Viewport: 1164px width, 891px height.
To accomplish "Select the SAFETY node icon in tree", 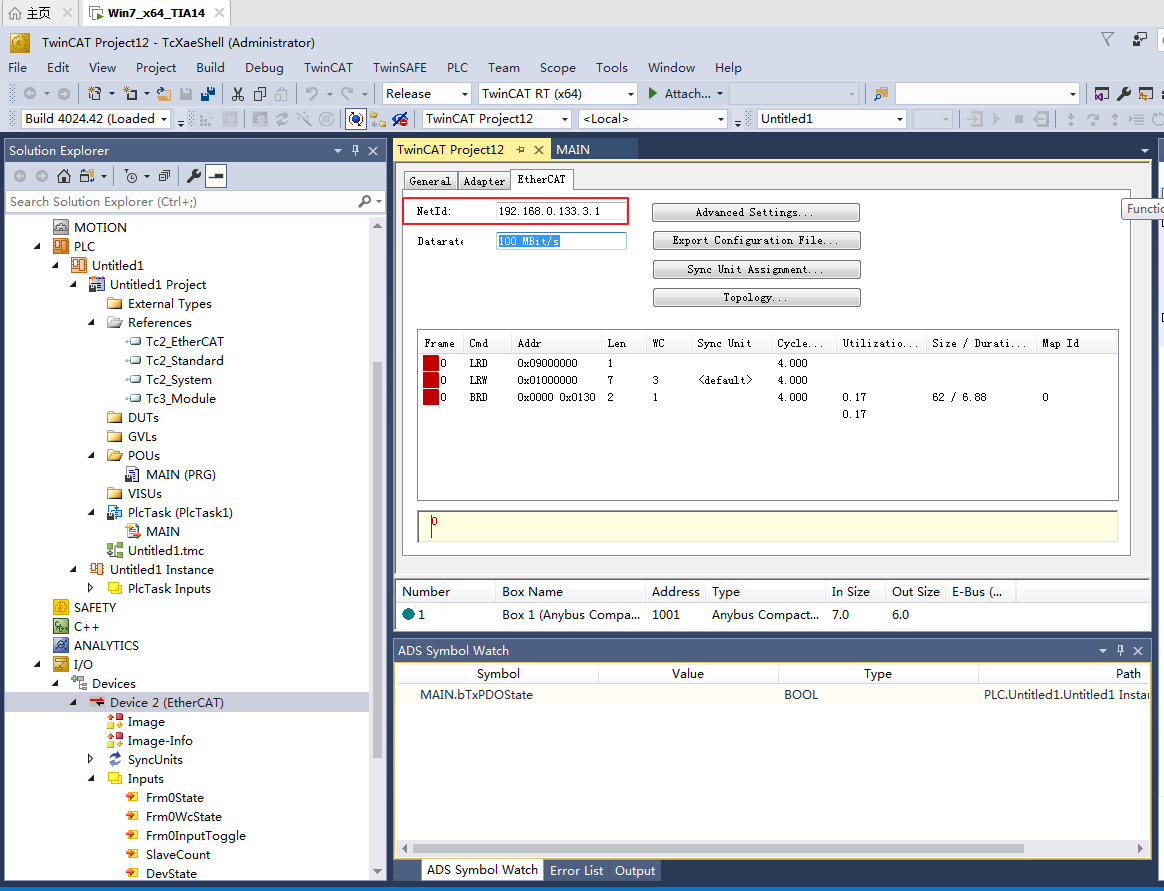I will pyautogui.click(x=61, y=607).
